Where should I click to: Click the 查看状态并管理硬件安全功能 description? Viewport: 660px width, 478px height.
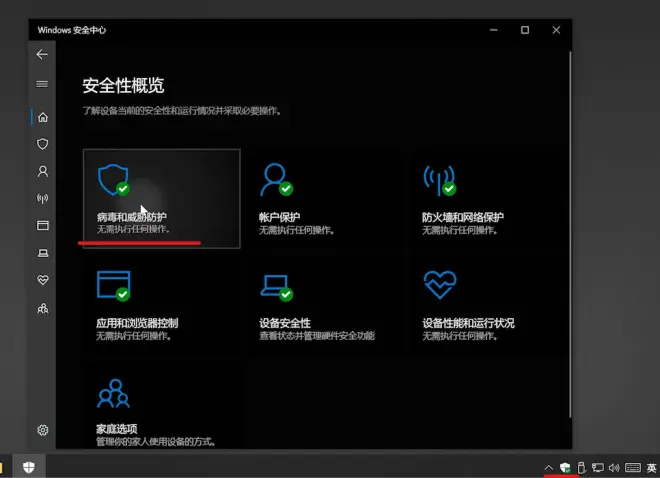pyautogui.click(x=317, y=336)
